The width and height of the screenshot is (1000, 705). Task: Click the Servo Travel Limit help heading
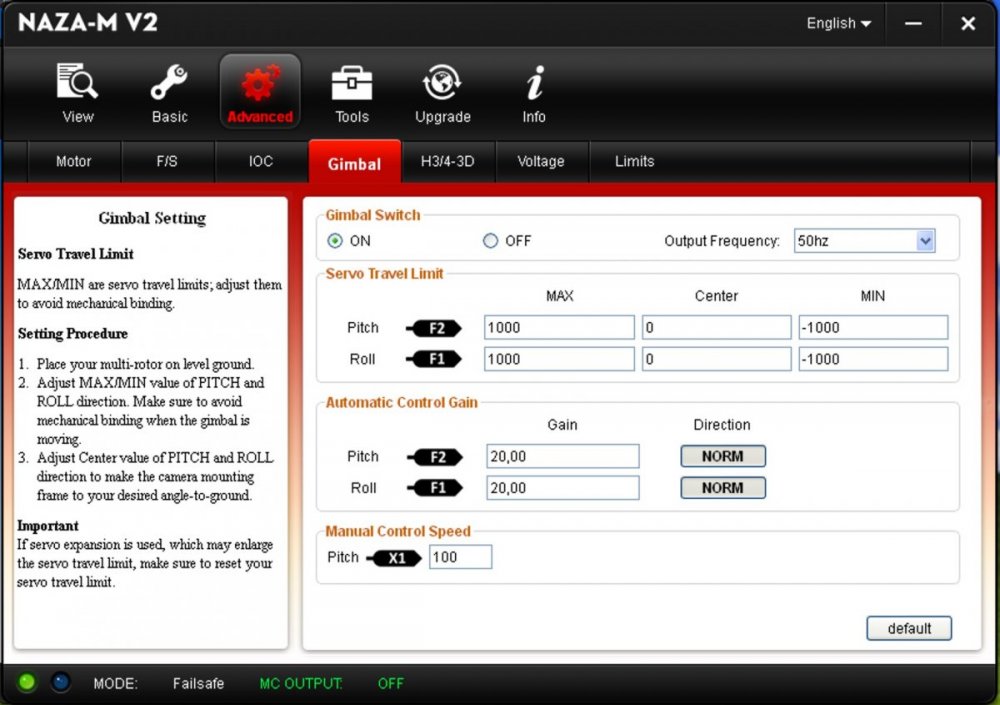click(x=75, y=254)
